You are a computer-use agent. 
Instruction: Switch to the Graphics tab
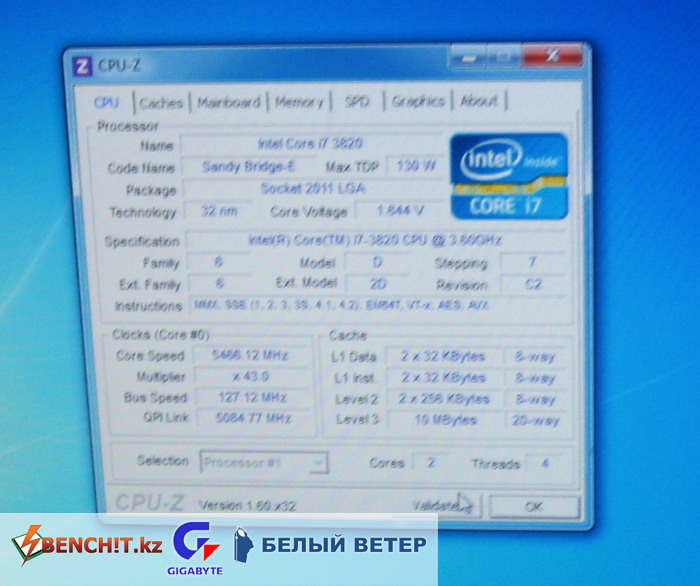pyautogui.click(x=418, y=101)
